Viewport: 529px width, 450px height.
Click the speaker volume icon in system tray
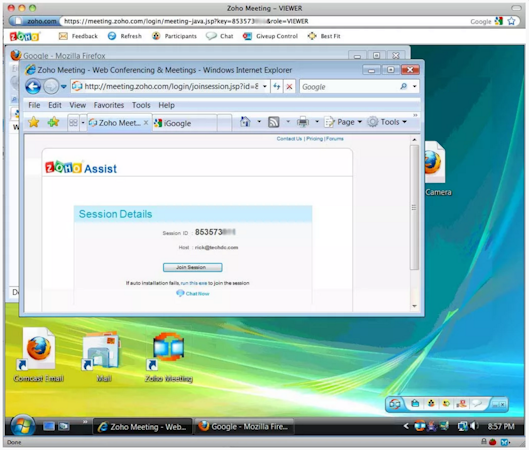(x=474, y=426)
